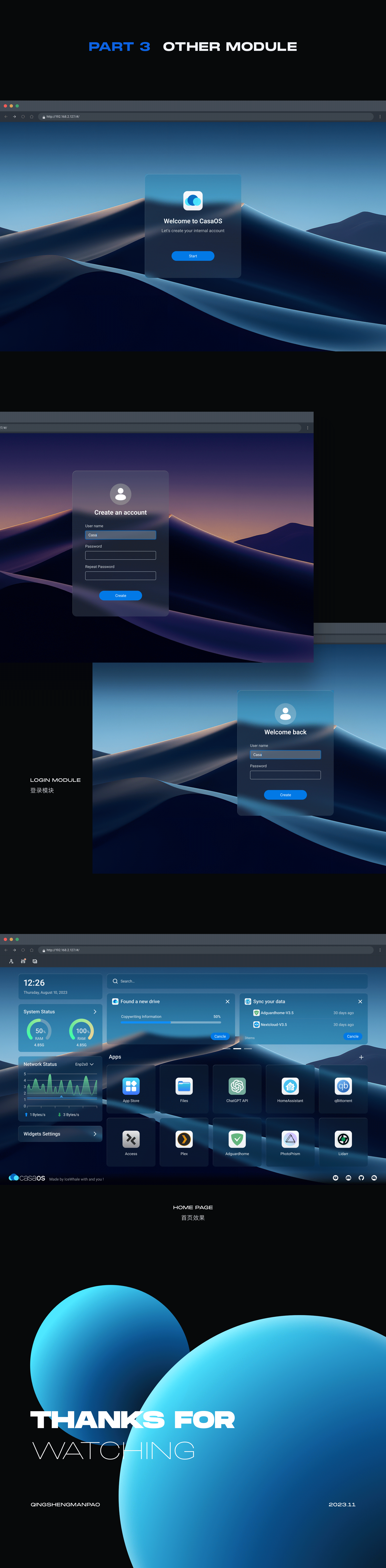Click the Start button on Welcome to CasaOS
The height and width of the screenshot is (1568, 386).
(x=193, y=256)
